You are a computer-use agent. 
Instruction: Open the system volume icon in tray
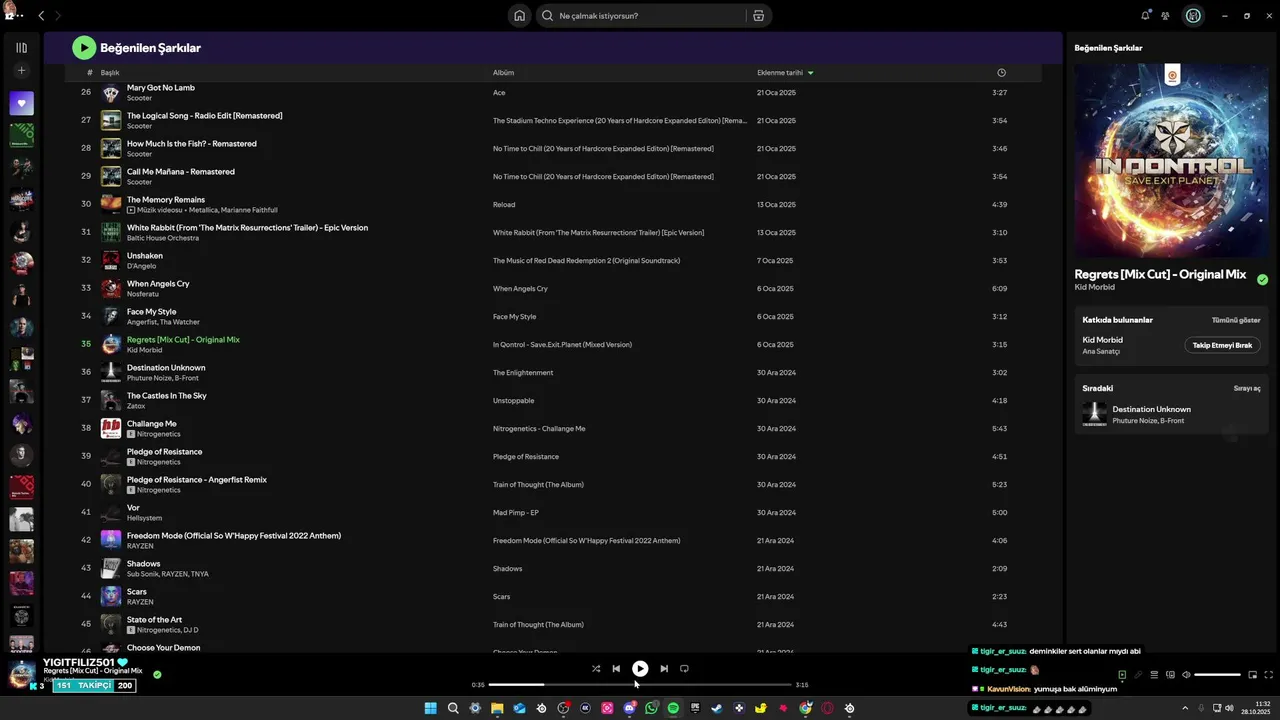(1230, 708)
